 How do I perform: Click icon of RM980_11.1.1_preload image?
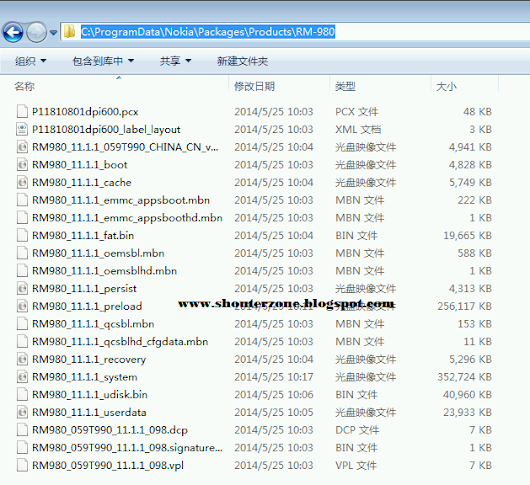point(22,306)
